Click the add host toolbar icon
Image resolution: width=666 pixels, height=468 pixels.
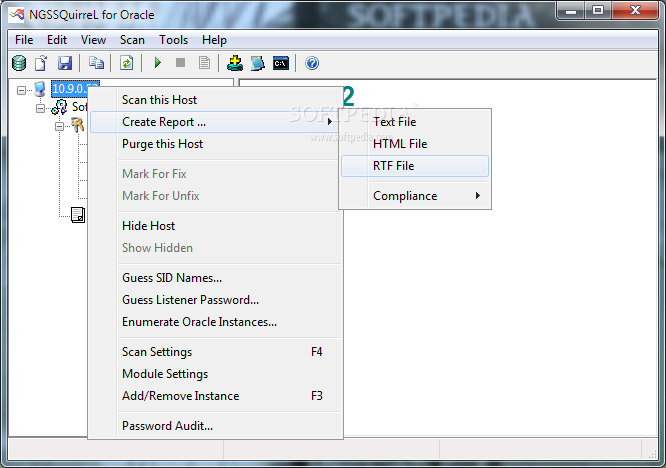[234, 63]
